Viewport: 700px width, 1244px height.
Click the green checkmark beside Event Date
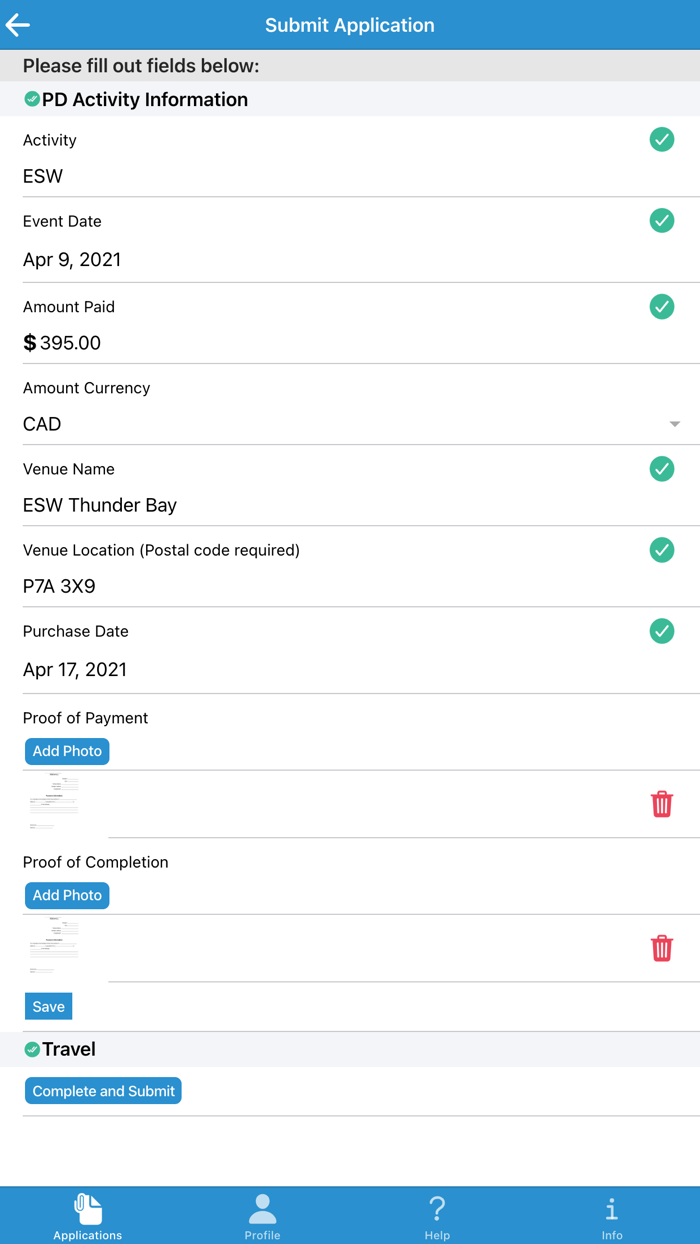(661, 221)
